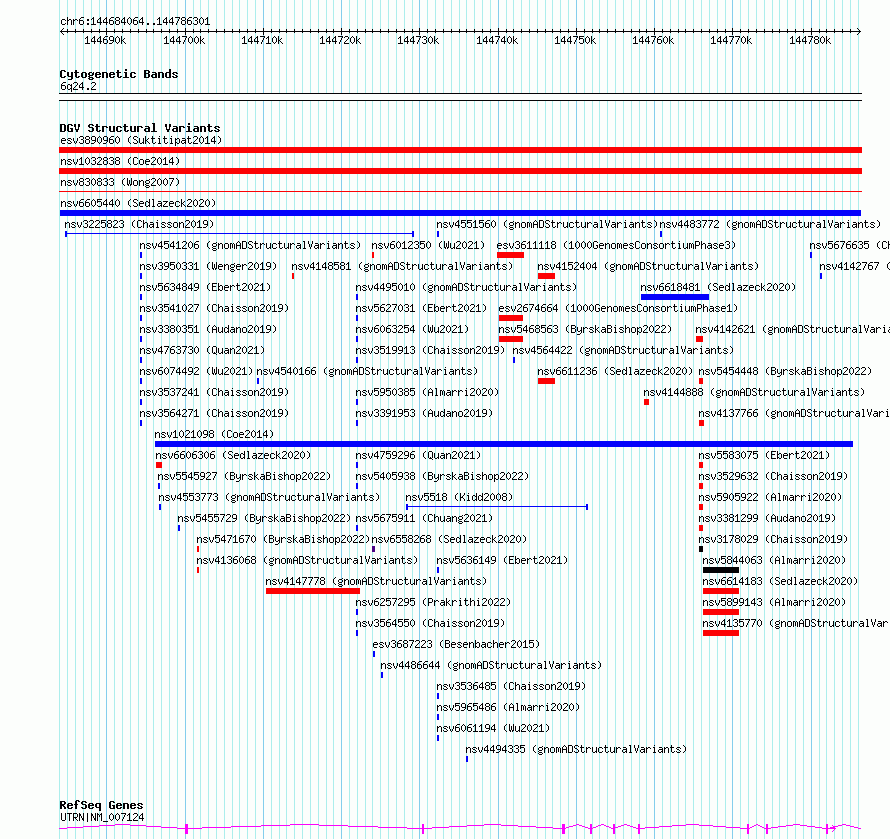This screenshot has height=839, width=890.
Task: Click the nsv1021098 (Coe2014) blue bar
Action: [x=504, y=444]
